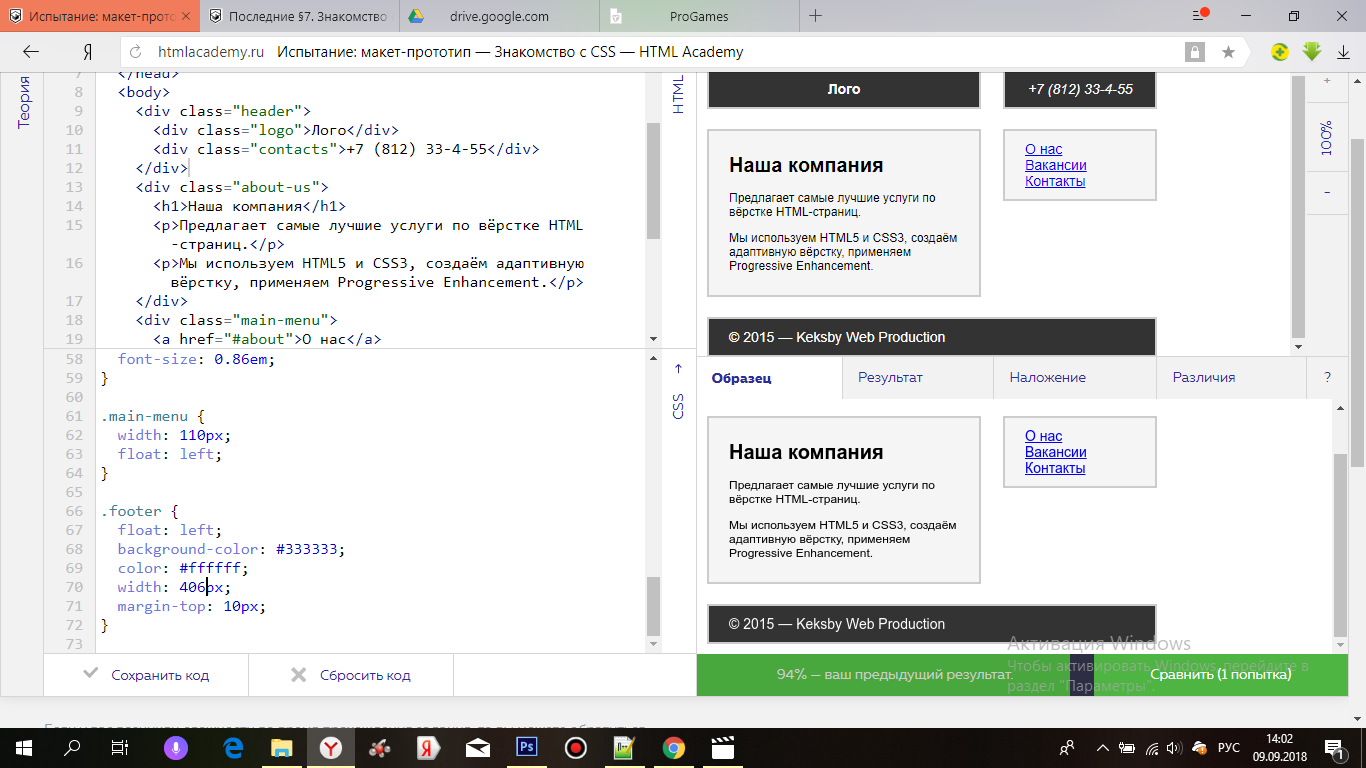The image size is (1366, 768).
Task: Click the Yandex 'Я' home icon
Action: click(88, 52)
